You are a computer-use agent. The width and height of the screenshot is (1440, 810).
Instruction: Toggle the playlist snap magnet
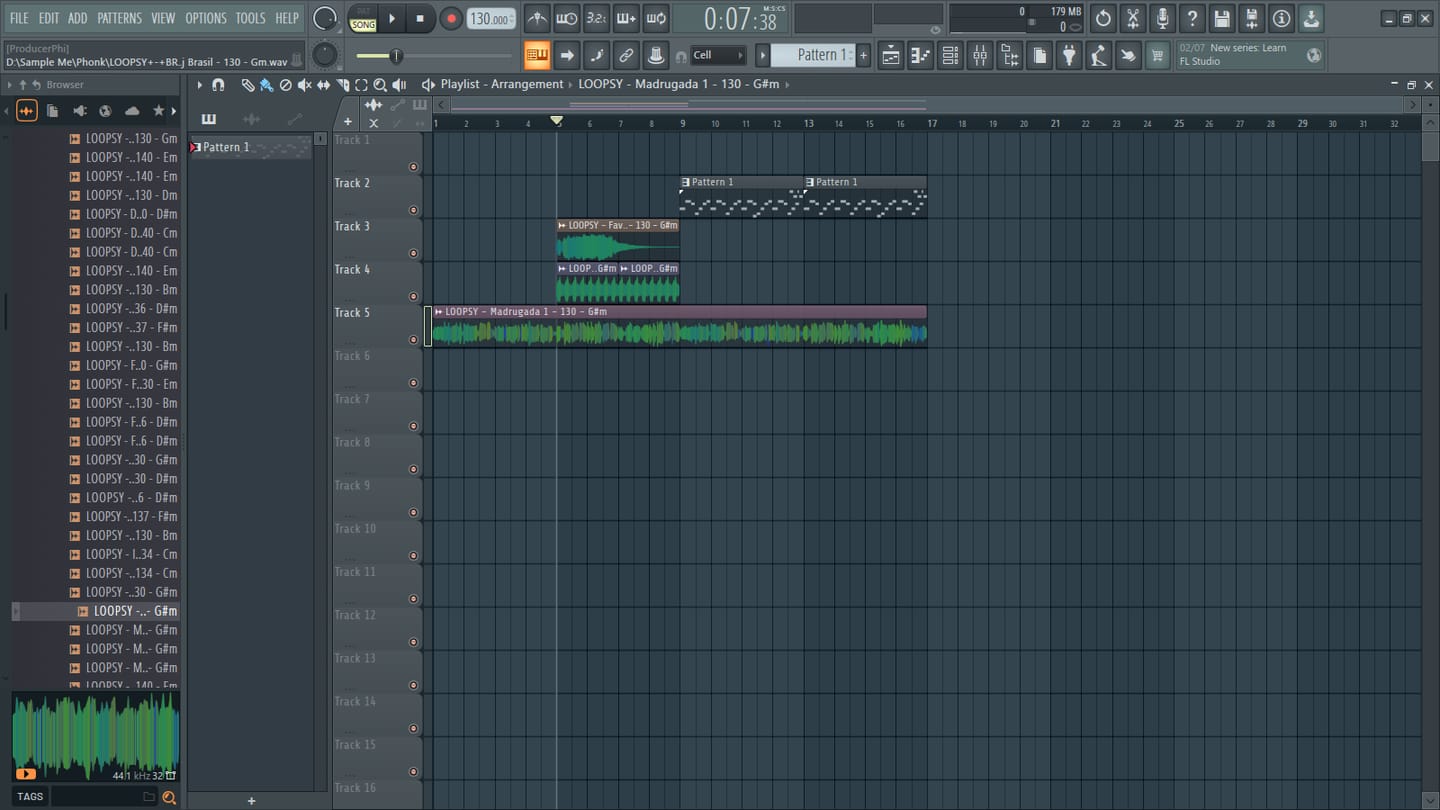[218, 85]
